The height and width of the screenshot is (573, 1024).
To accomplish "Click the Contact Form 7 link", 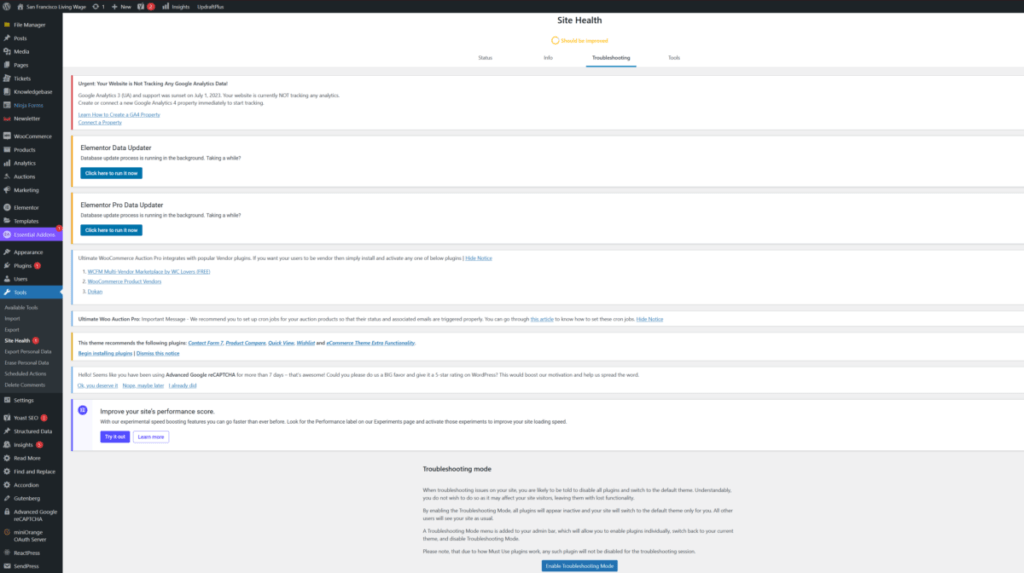I will tap(205, 343).
